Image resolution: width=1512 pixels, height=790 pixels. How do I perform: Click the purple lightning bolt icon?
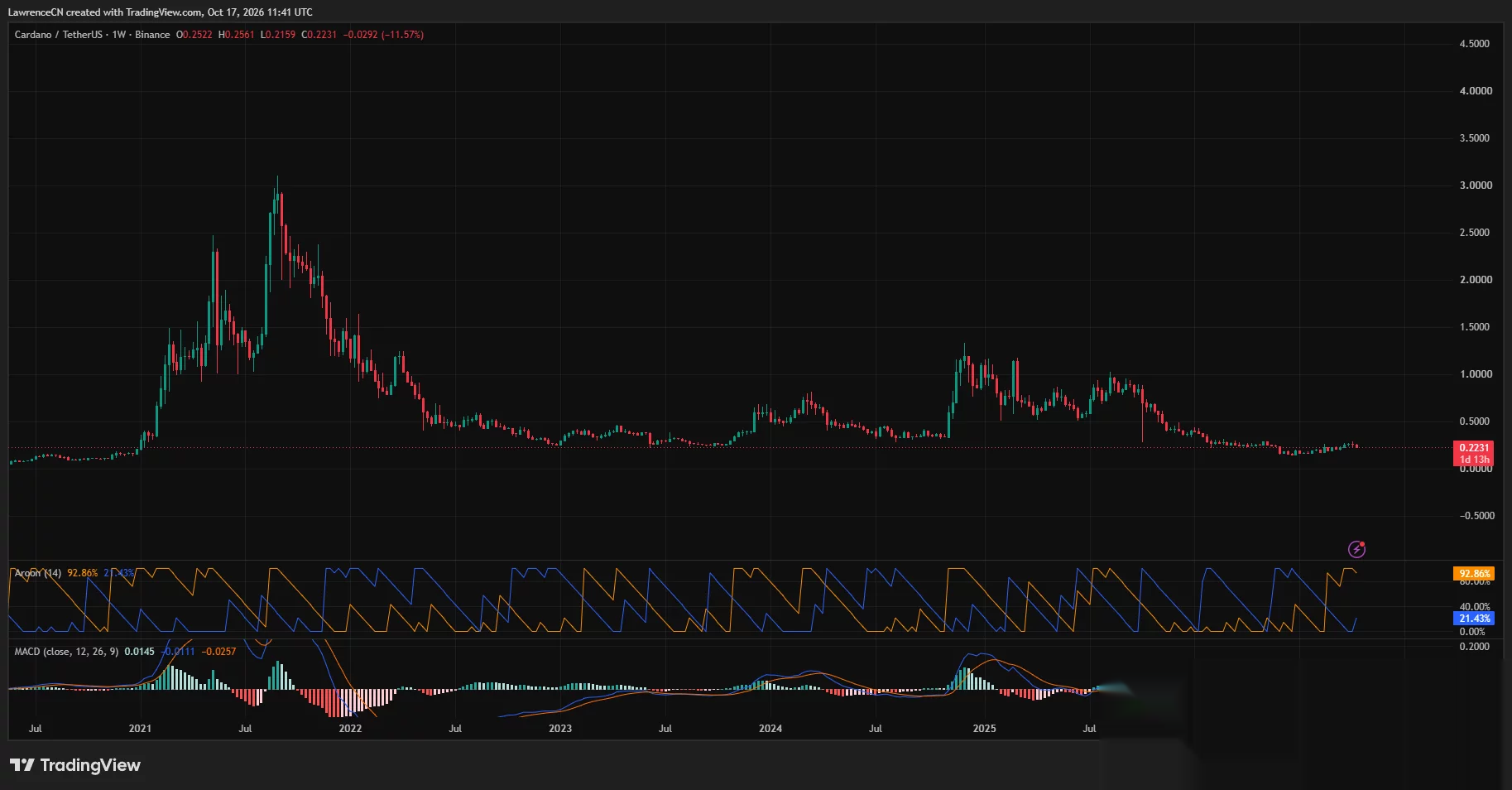pos(1356,549)
